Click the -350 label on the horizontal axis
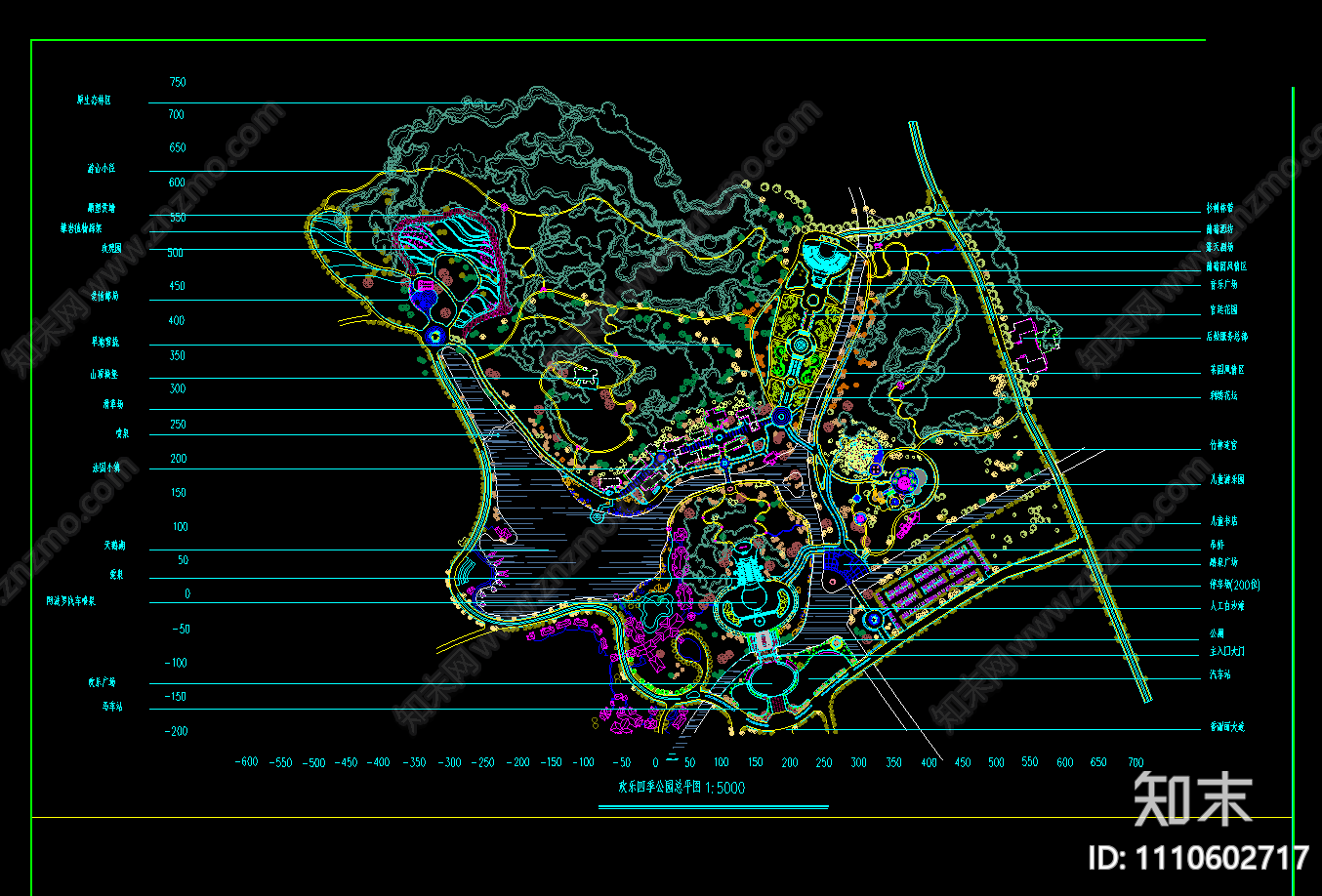Image resolution: width=1322 pixels, height=896 pixels. pos(415,762)
